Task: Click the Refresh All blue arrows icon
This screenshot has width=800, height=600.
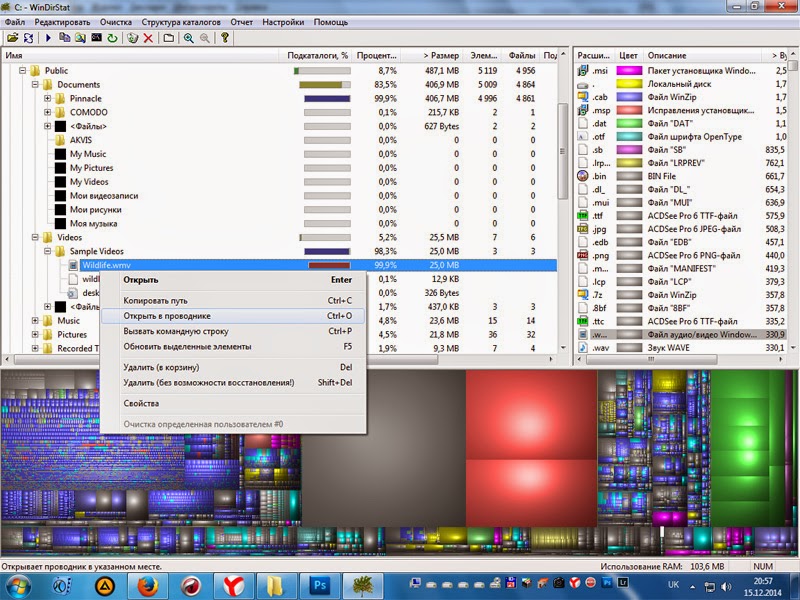Action: (29, 38)
